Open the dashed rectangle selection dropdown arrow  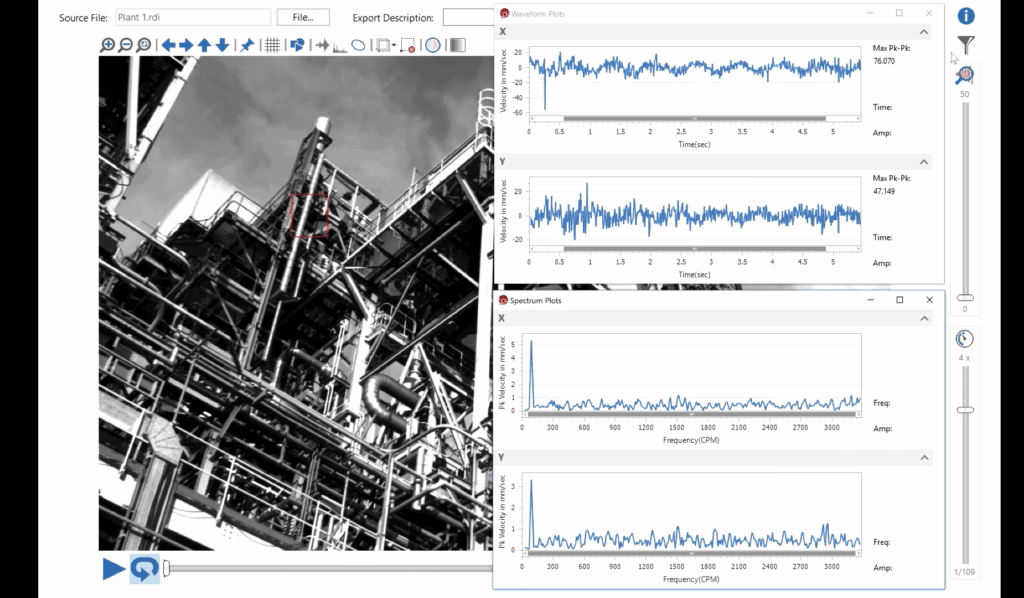[394, 46]
